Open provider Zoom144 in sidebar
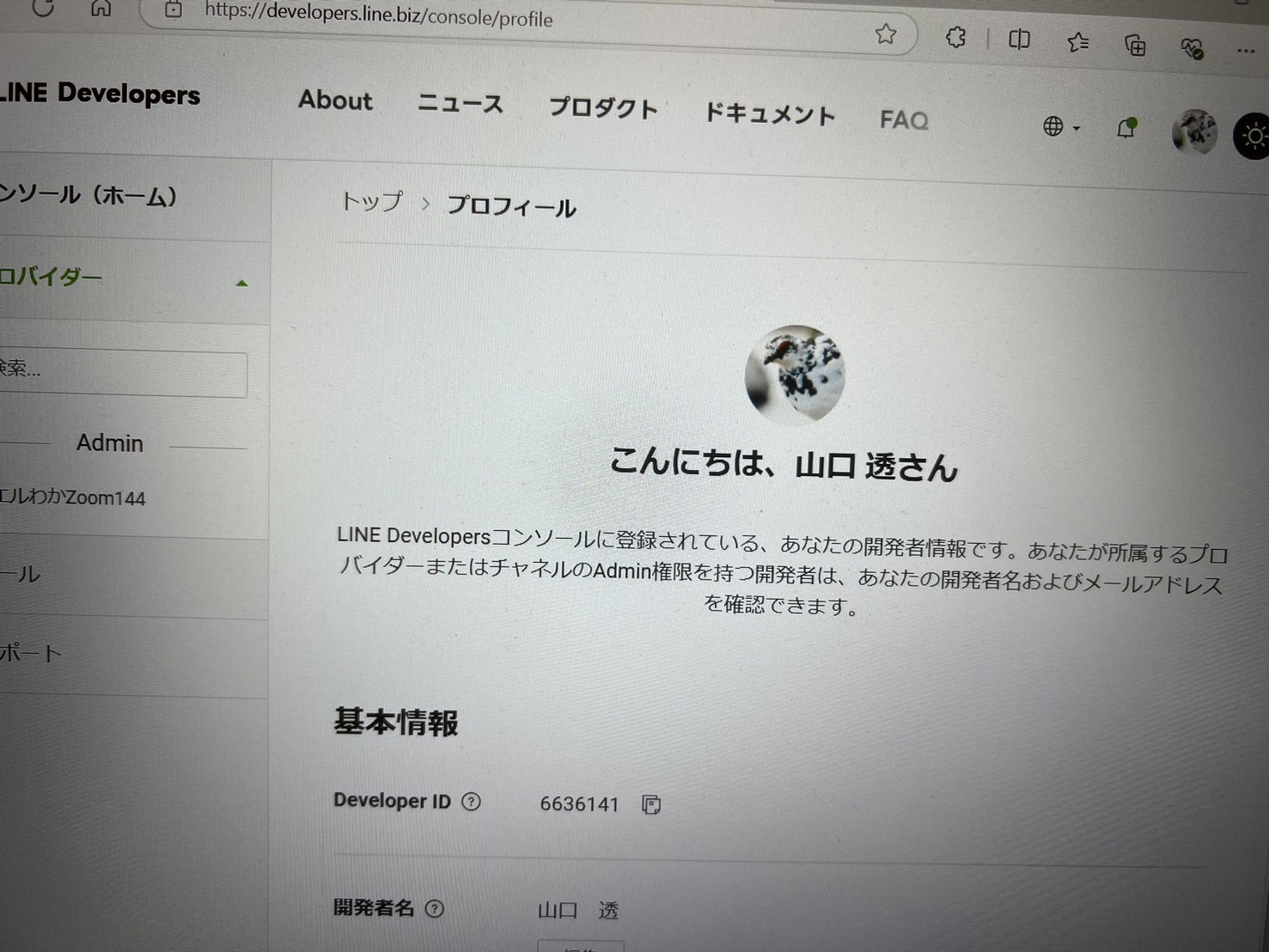The height and width of the screenshot is (952, 1269). 73,497
